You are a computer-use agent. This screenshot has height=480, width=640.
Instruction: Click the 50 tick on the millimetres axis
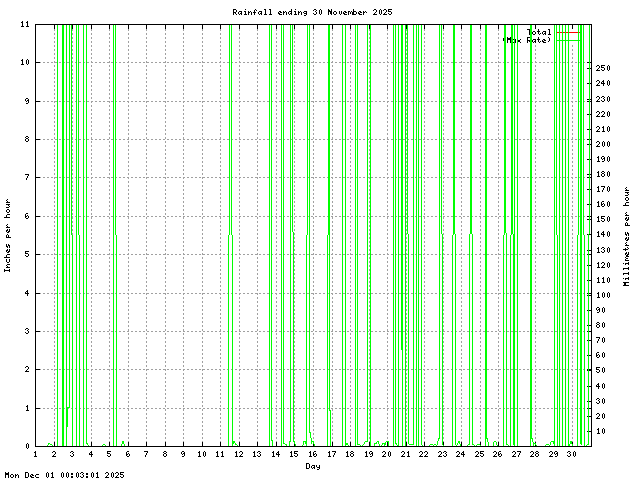pos(601,370)
